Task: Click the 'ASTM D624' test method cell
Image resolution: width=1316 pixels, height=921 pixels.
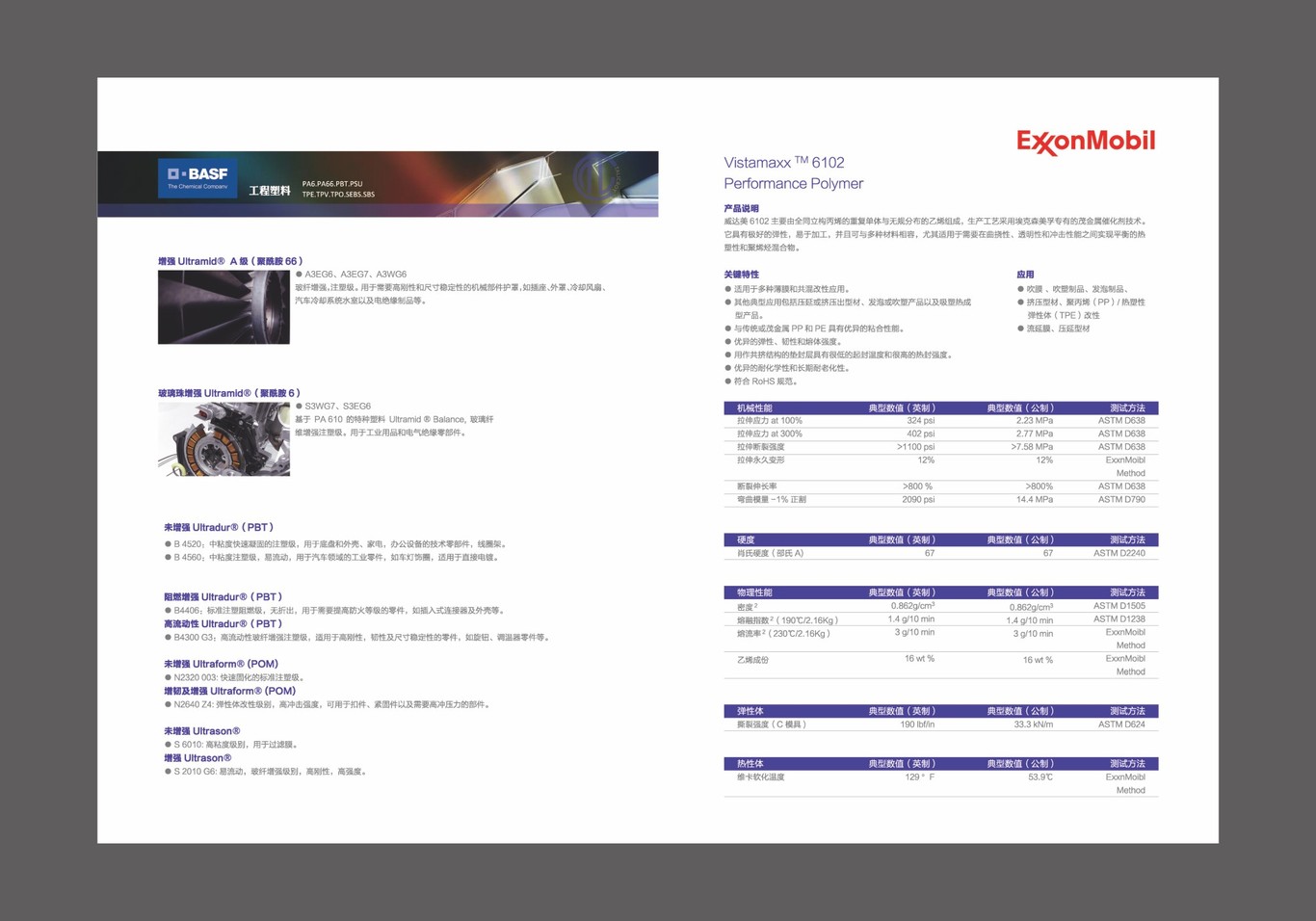Action: [x=1121, y=725]
